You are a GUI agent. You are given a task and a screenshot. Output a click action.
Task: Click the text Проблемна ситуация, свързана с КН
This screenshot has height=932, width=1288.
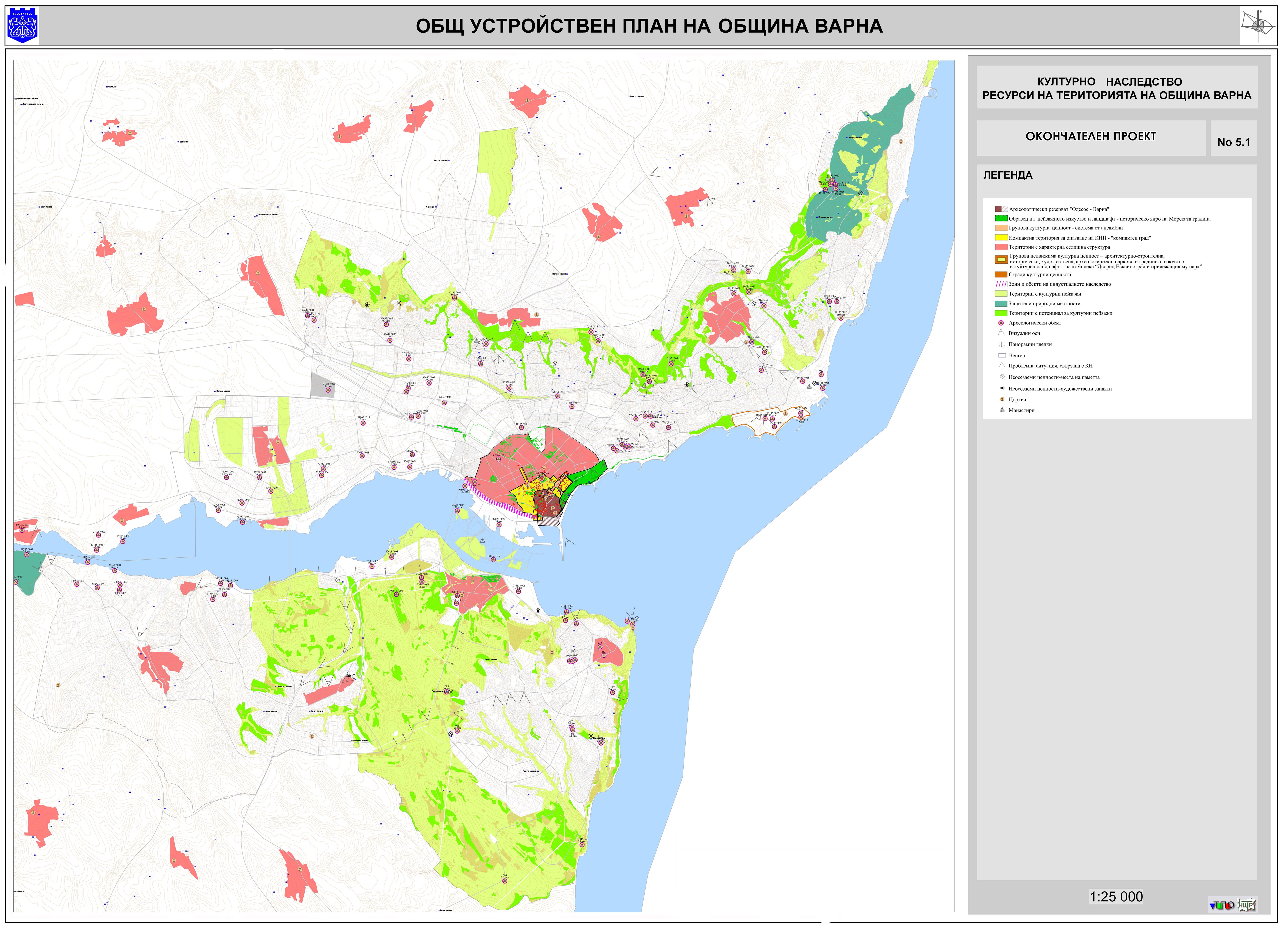tap(1051, 366)
